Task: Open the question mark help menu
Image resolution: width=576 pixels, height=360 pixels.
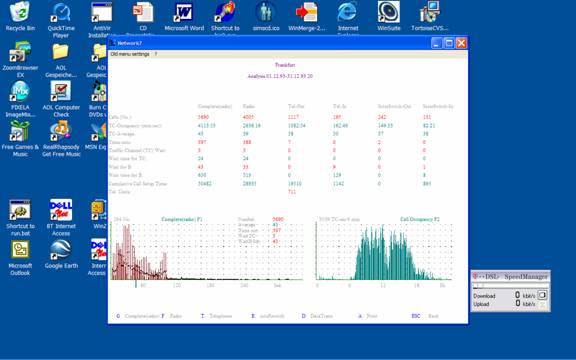Action: [x=156, y=54]
